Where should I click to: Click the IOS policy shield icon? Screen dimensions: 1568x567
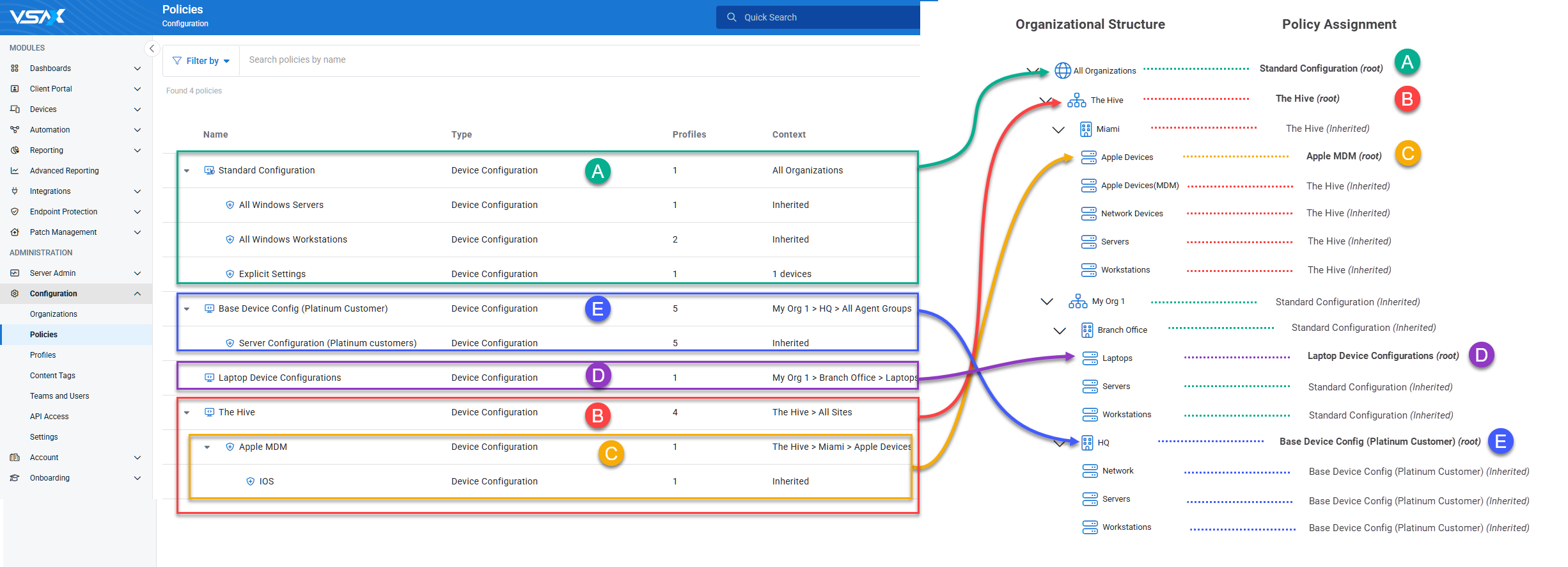(250, 481)
